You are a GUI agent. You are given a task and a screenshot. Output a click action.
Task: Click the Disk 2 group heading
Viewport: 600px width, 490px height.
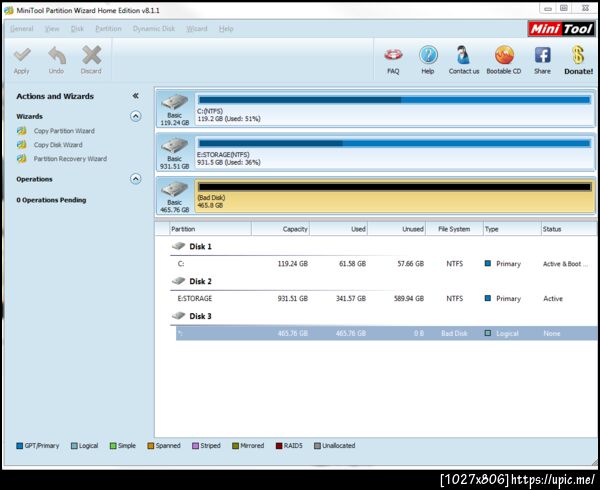coord(201,281)
